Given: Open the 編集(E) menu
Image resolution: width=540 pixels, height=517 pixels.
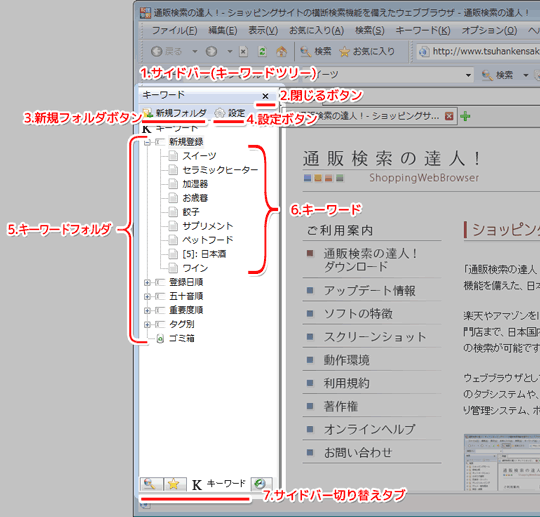Looking at the screenshot, I should 223,31.
